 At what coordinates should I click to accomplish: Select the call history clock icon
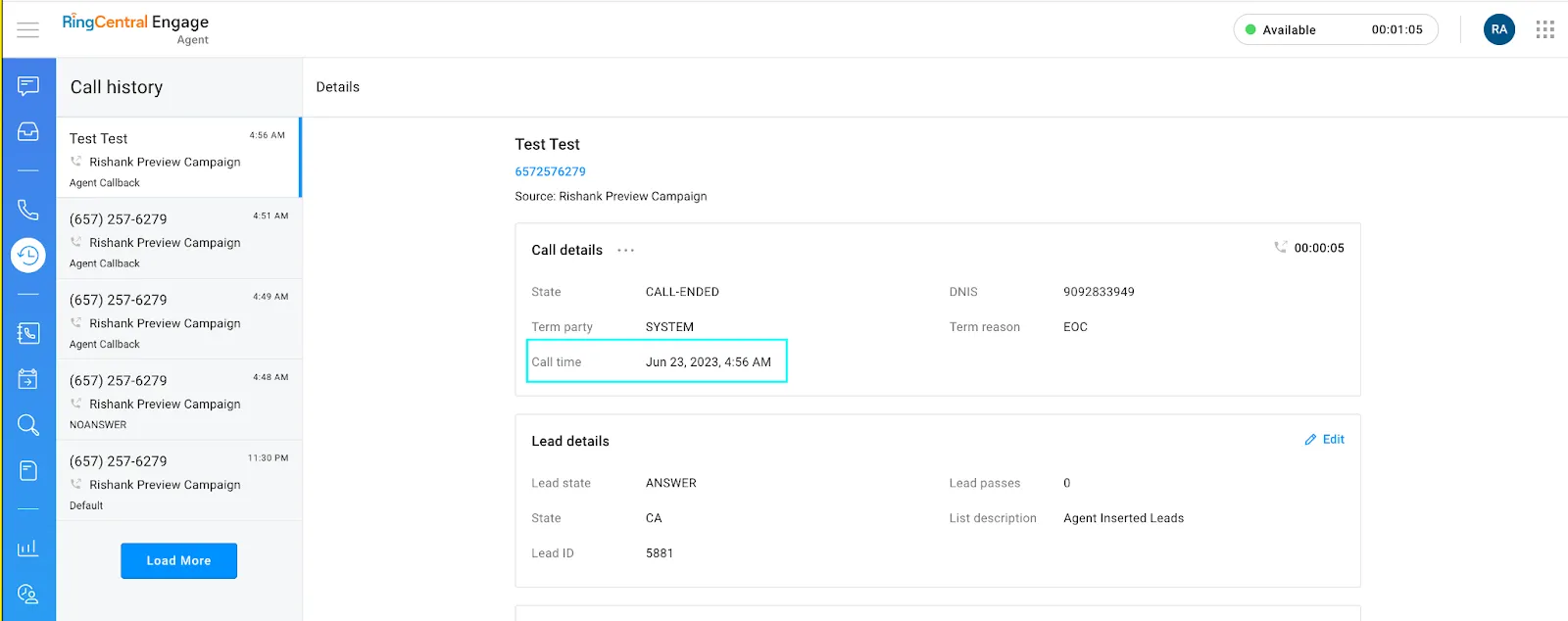click(28, 256)
